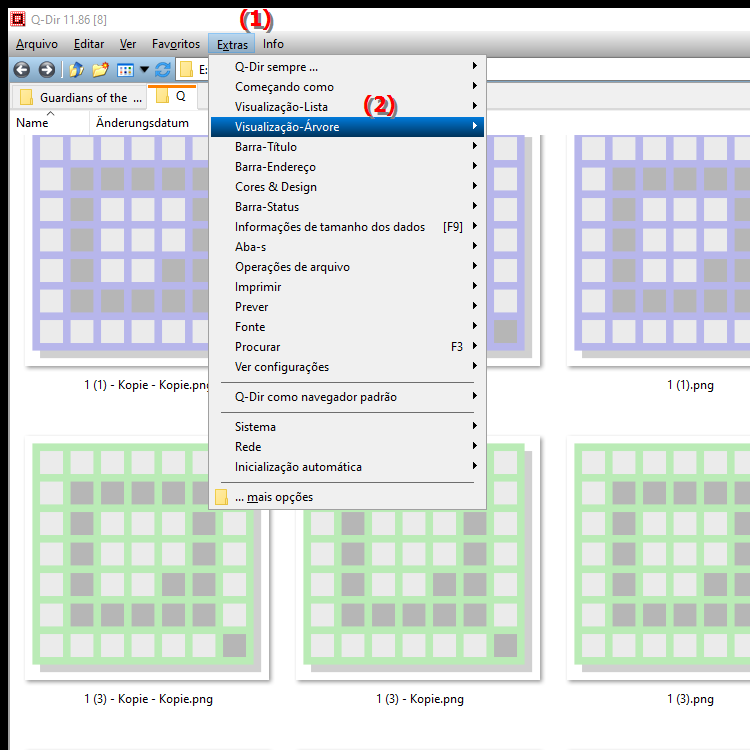
Task: Select the Procurar F3 menu entry
Action: click(347, 347)
